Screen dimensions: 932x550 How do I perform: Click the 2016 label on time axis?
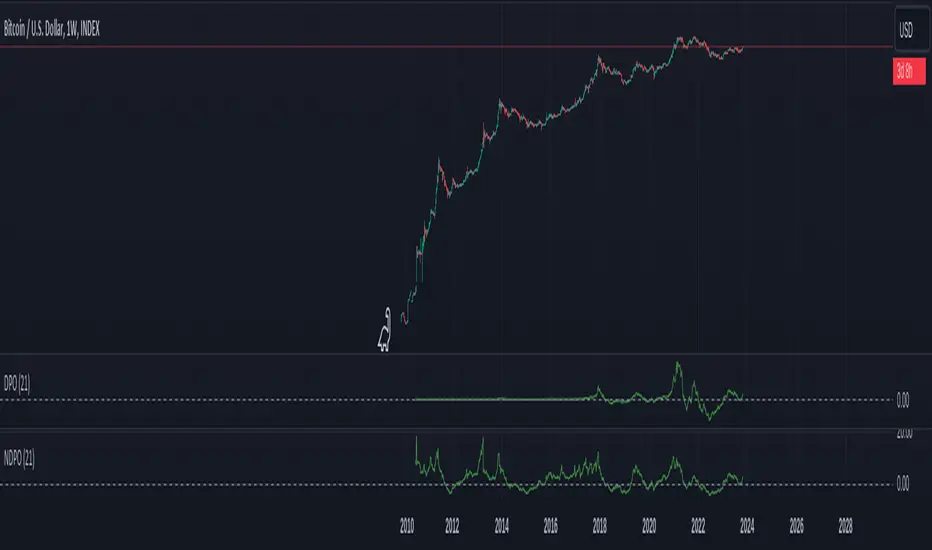550,526
